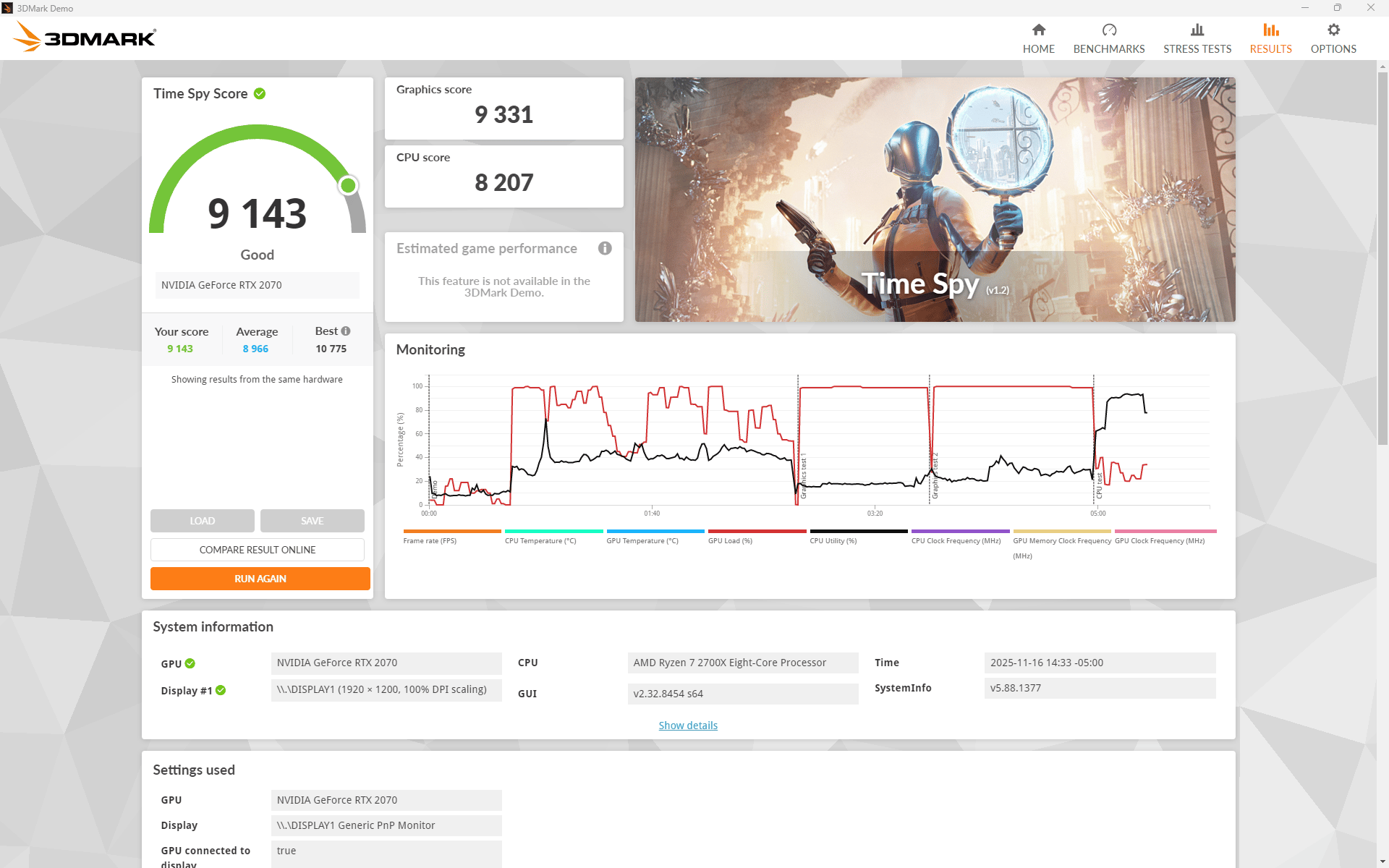
Task: Click the DISPLAY1 (1920 × 1200) field
Action: [386, 689]
